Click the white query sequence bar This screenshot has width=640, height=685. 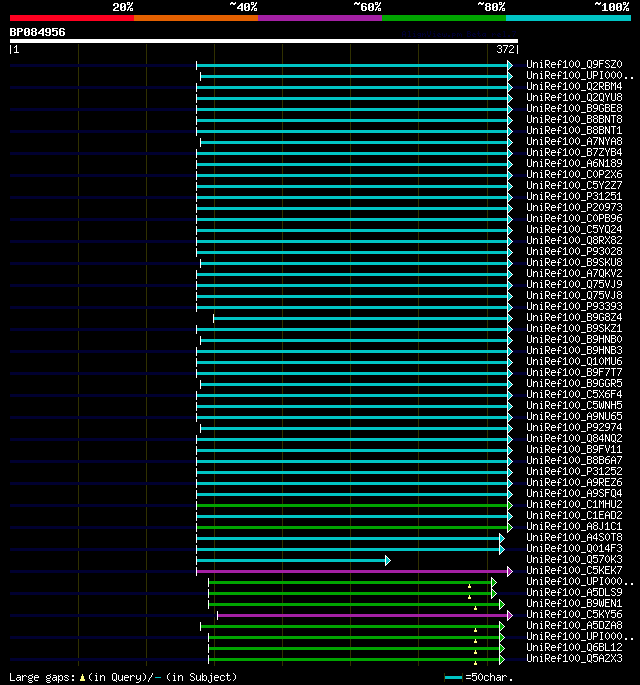point(264,41)
